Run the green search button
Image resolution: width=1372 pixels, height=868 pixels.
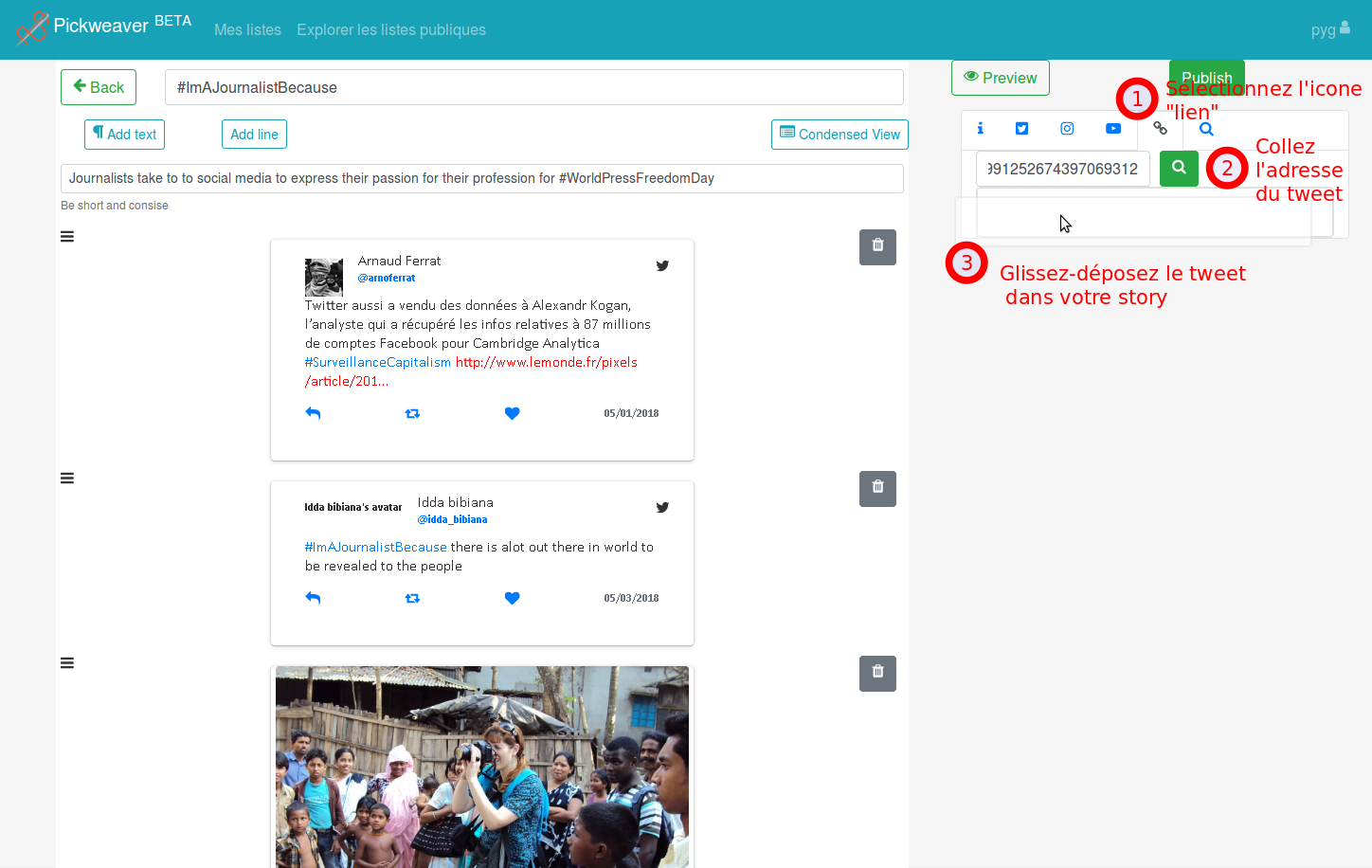point(1179,169)
